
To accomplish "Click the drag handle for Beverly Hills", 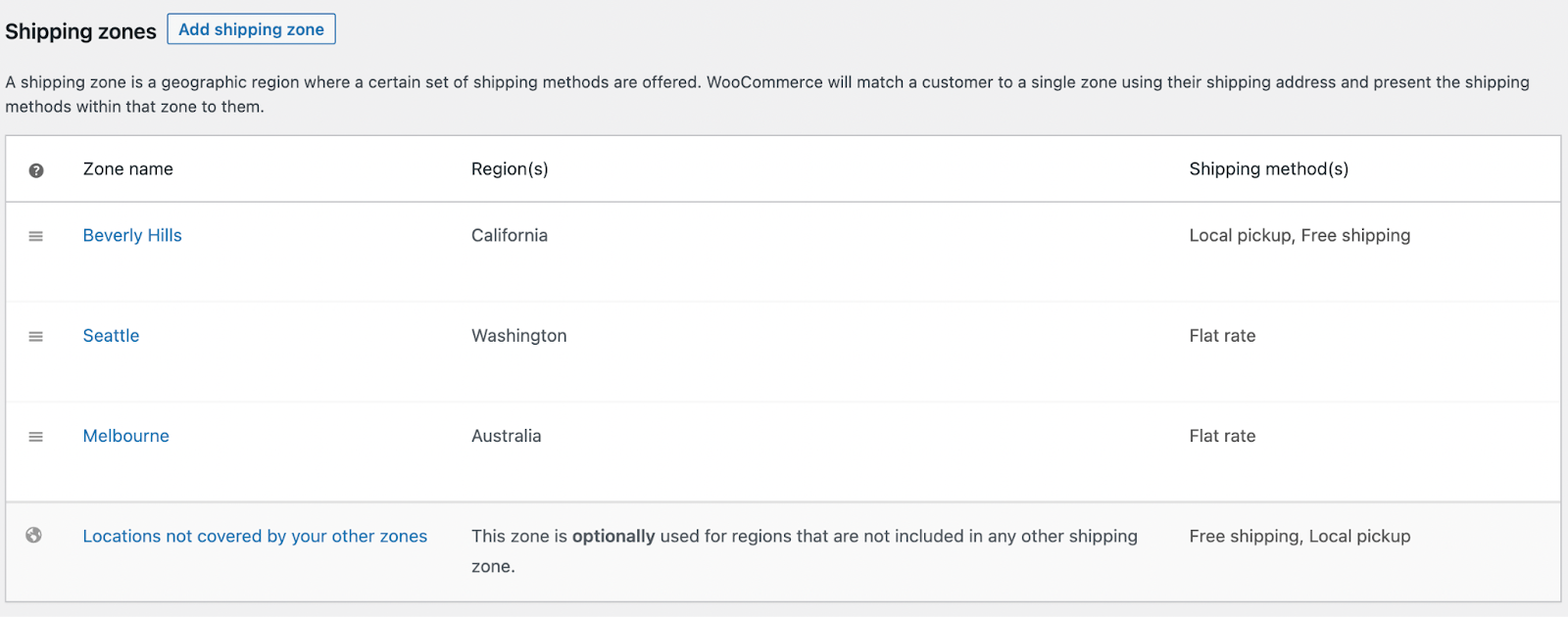I will [35, 235].
